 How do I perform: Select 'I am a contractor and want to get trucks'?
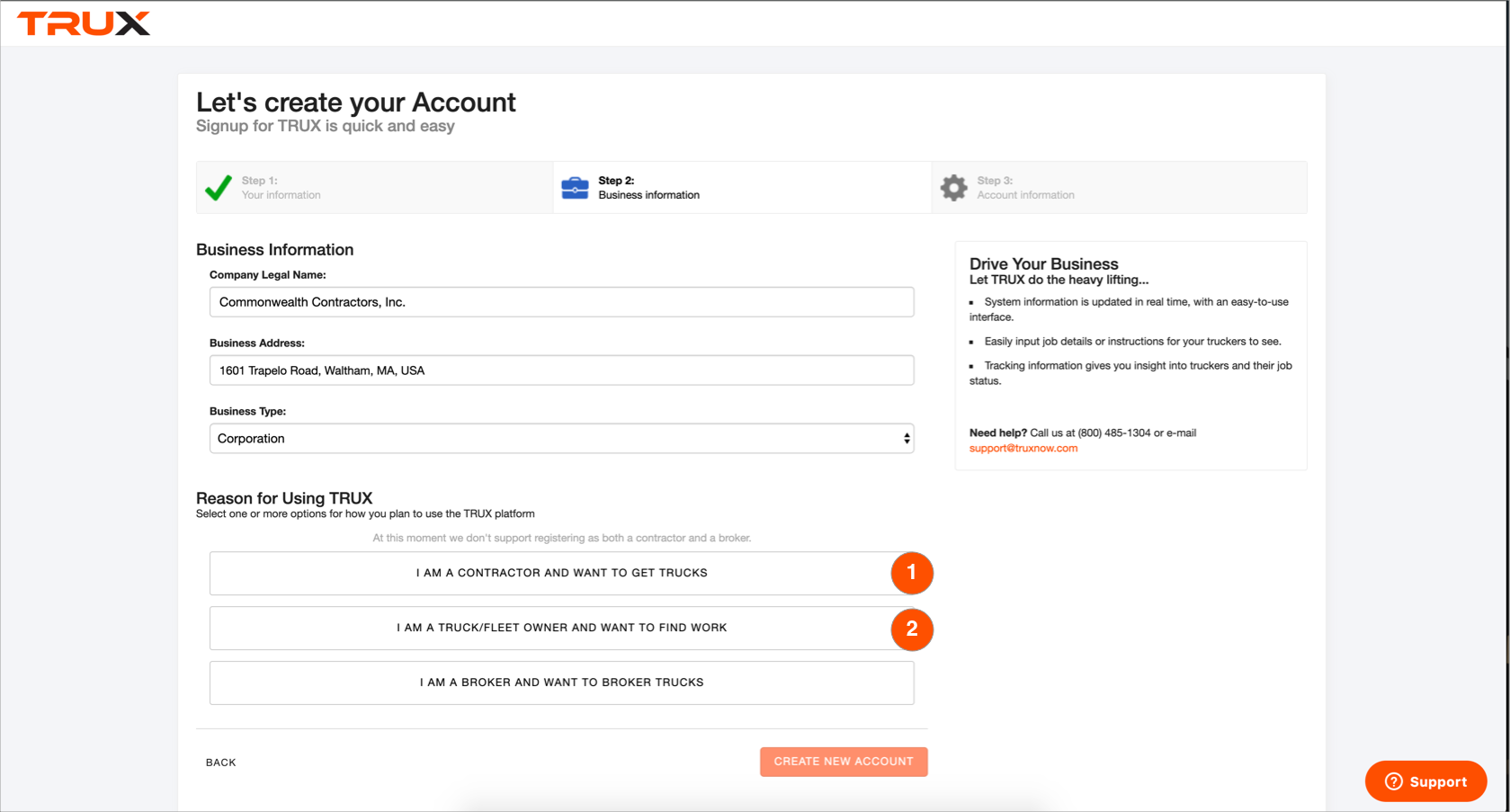pos(561,573)
